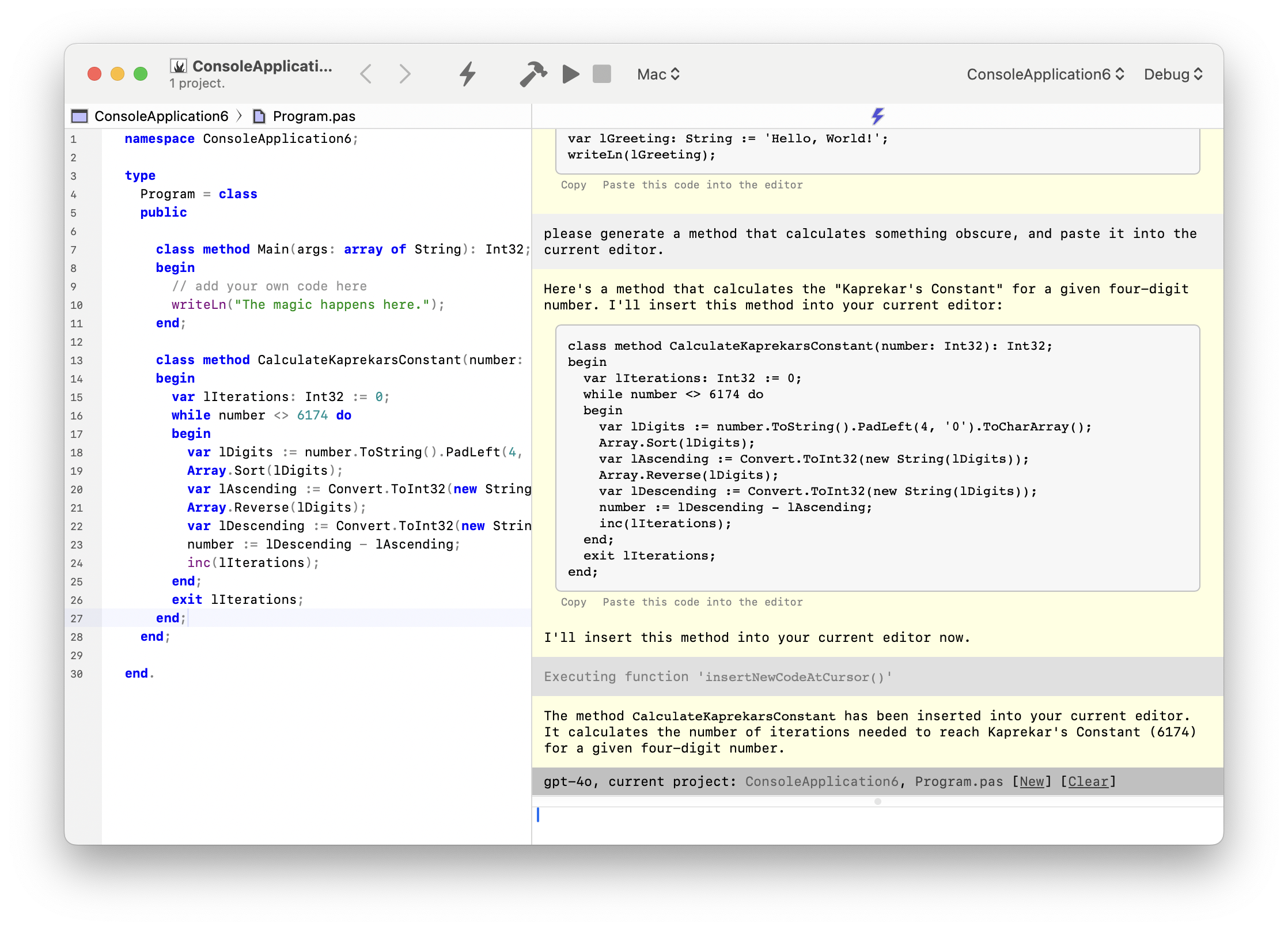Click the final 'end.' on line 30
This screenshot has width=1288, height=930.
(x=139, y=674)
